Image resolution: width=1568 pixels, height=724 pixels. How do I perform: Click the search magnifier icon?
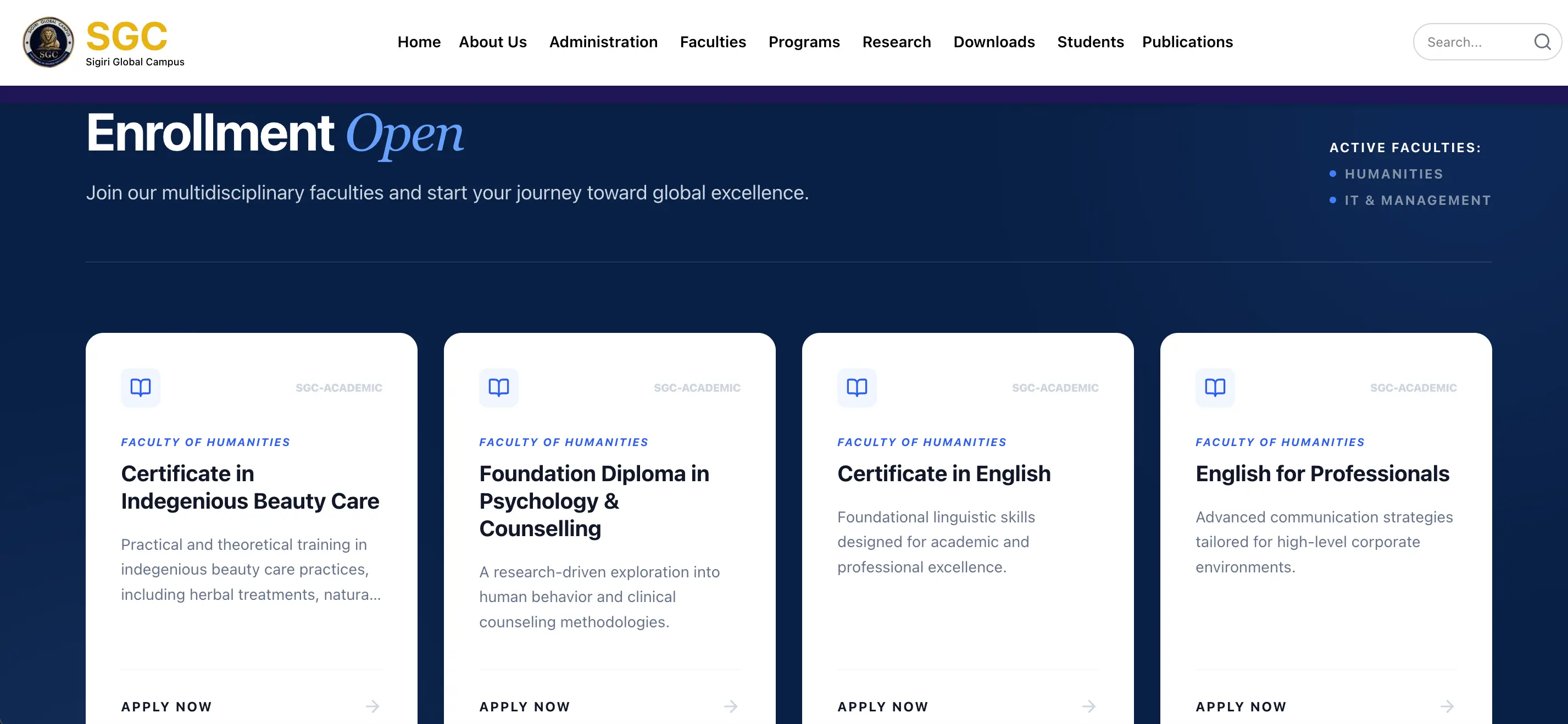[x=1542, y=42]
